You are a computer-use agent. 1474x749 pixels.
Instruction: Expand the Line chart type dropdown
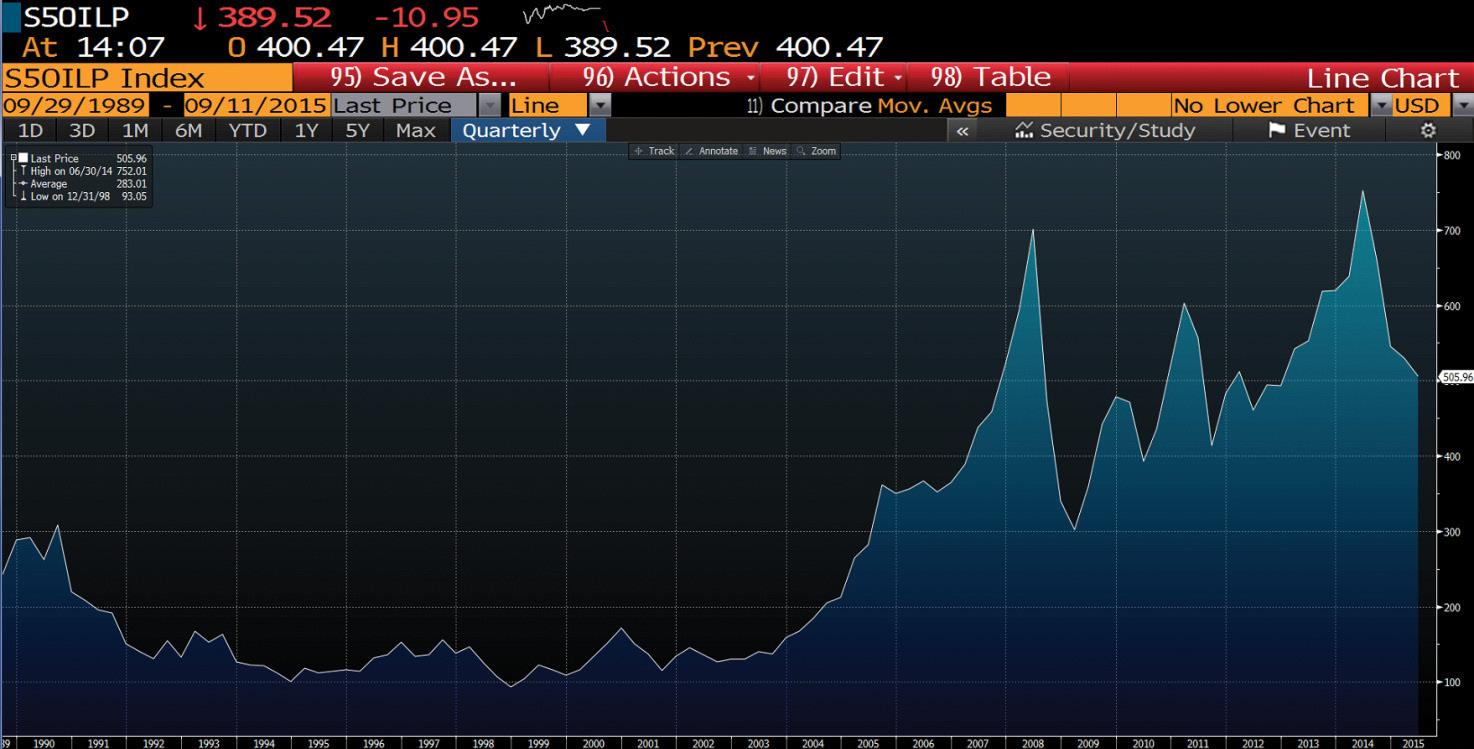tap(598, 105)
